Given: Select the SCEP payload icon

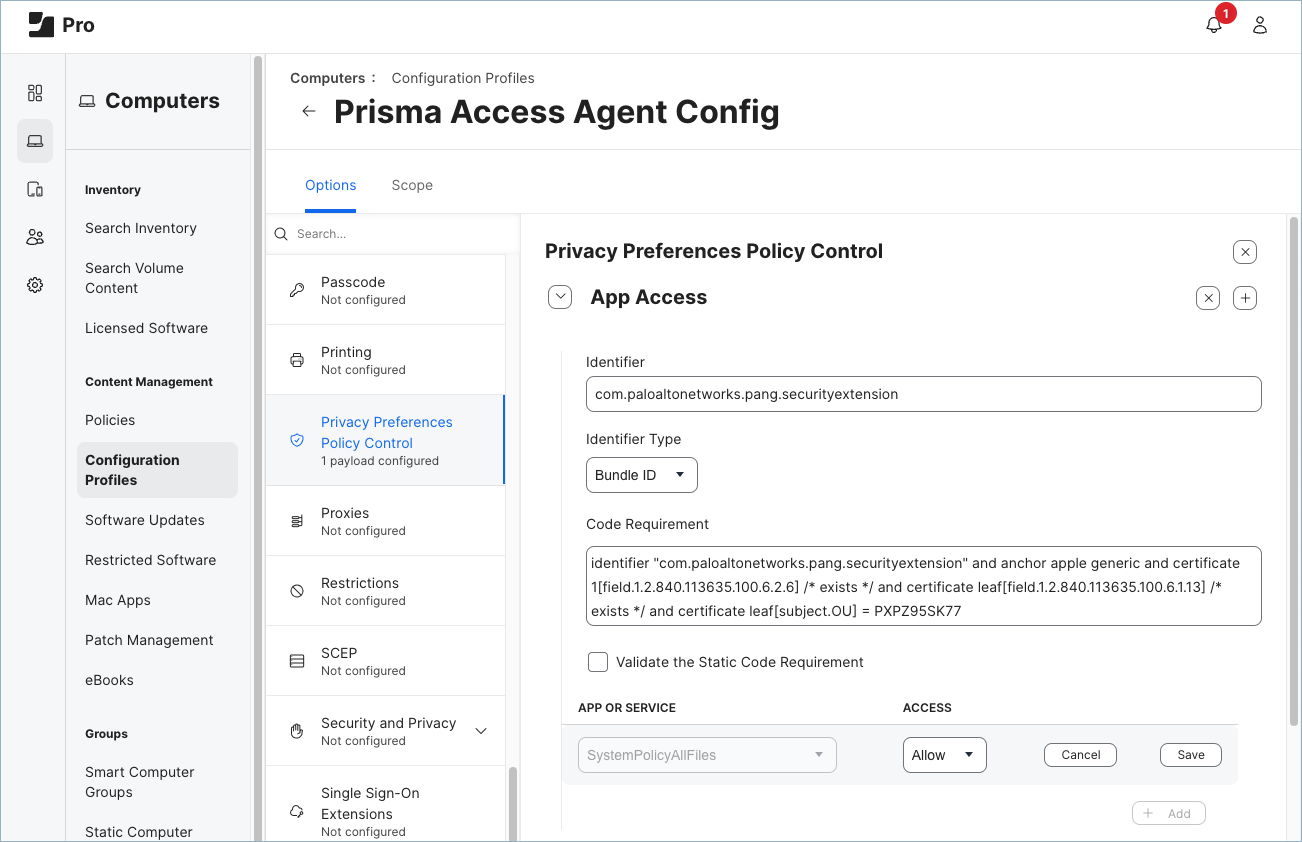Looking at the screenshot, I should point(296,659).
